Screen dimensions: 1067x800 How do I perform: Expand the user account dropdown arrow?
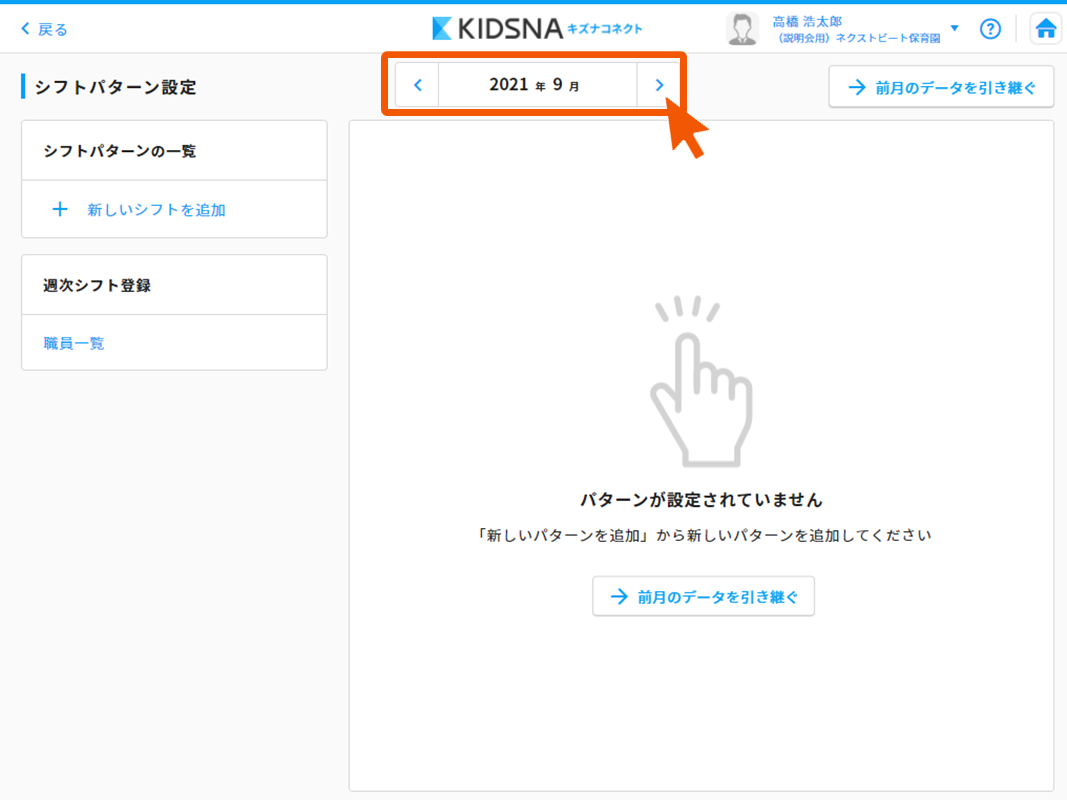pyautogui.click(x=954, y=29)
